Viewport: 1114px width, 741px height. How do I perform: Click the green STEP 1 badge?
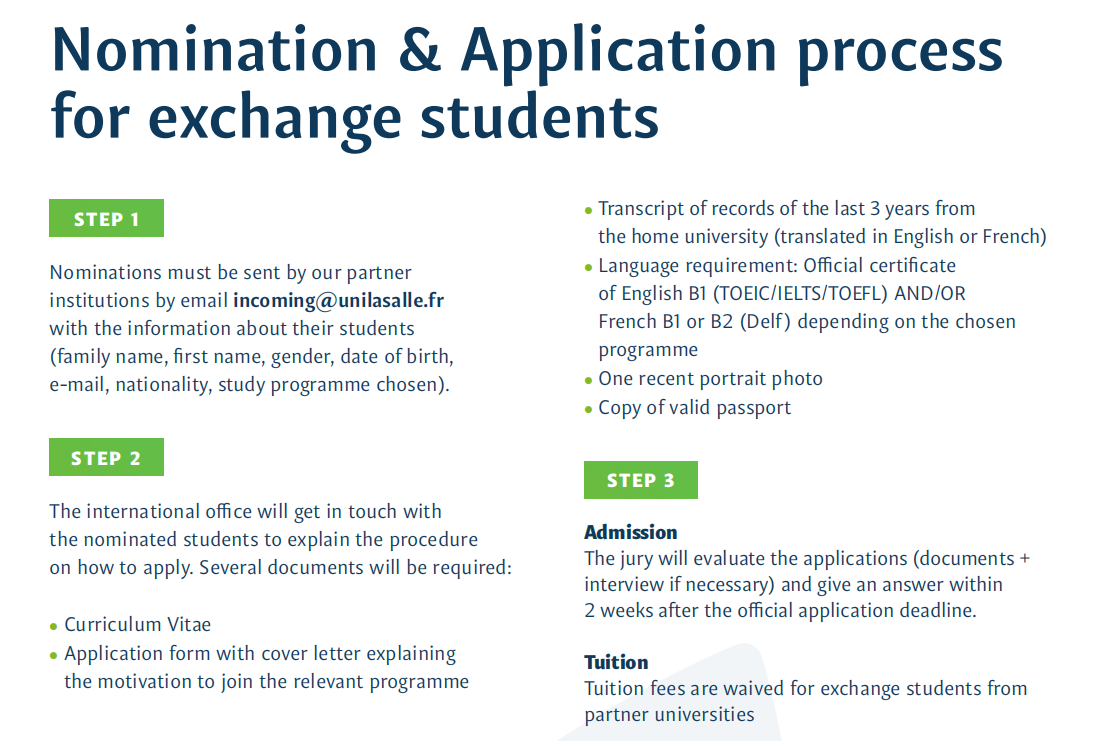[106, 219]
